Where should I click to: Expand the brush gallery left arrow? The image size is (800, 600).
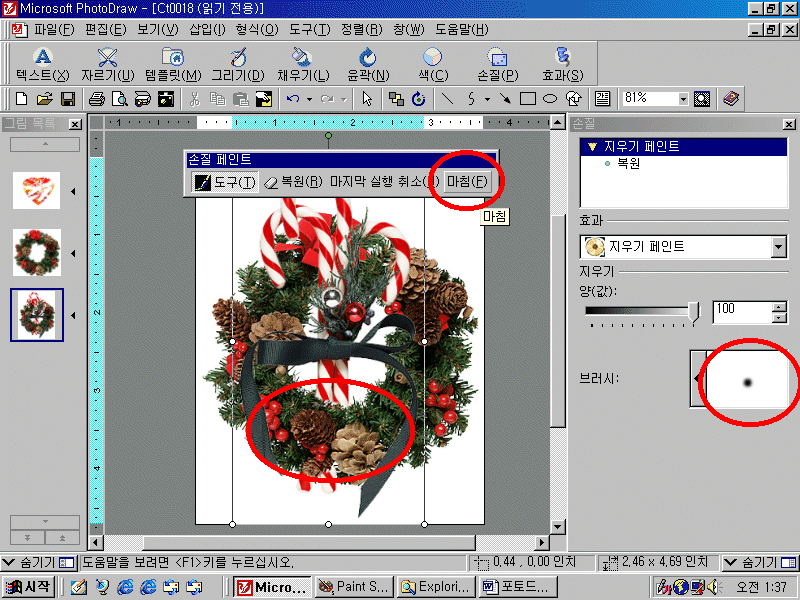pos(697,378)
